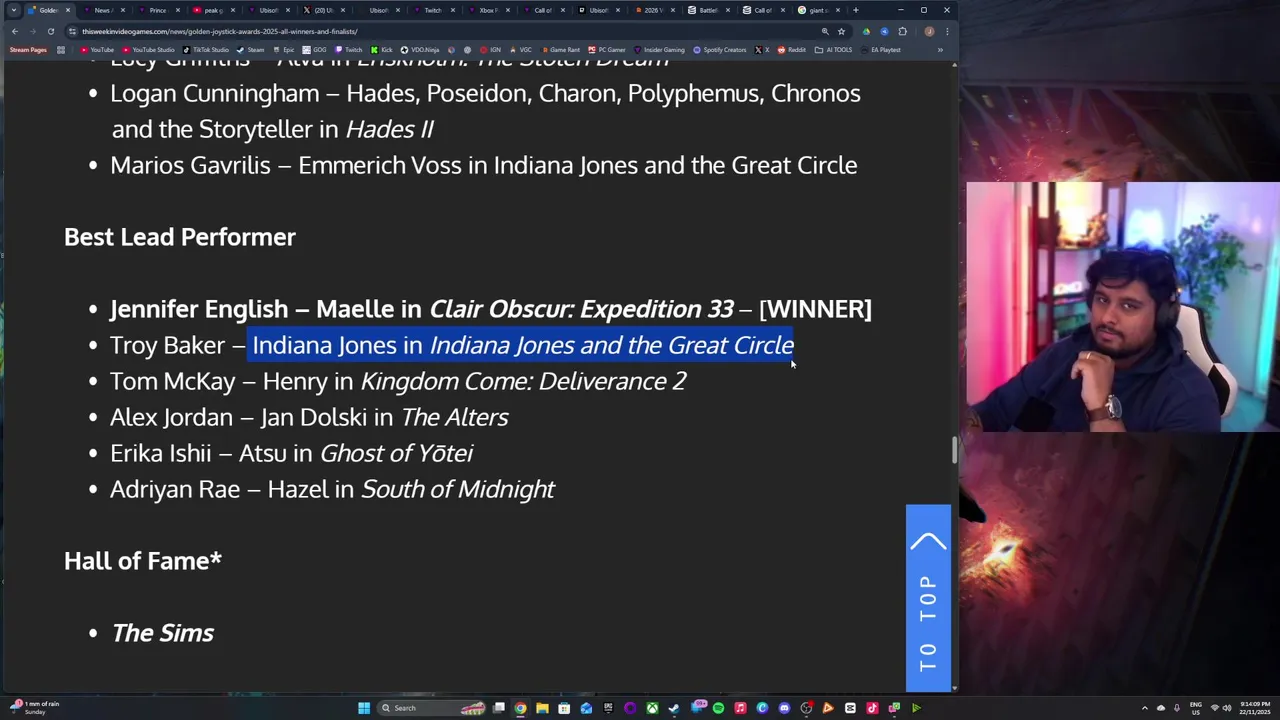Open Xbox app on taskbar
1280x720 pixels.
[x=652, y=708]
